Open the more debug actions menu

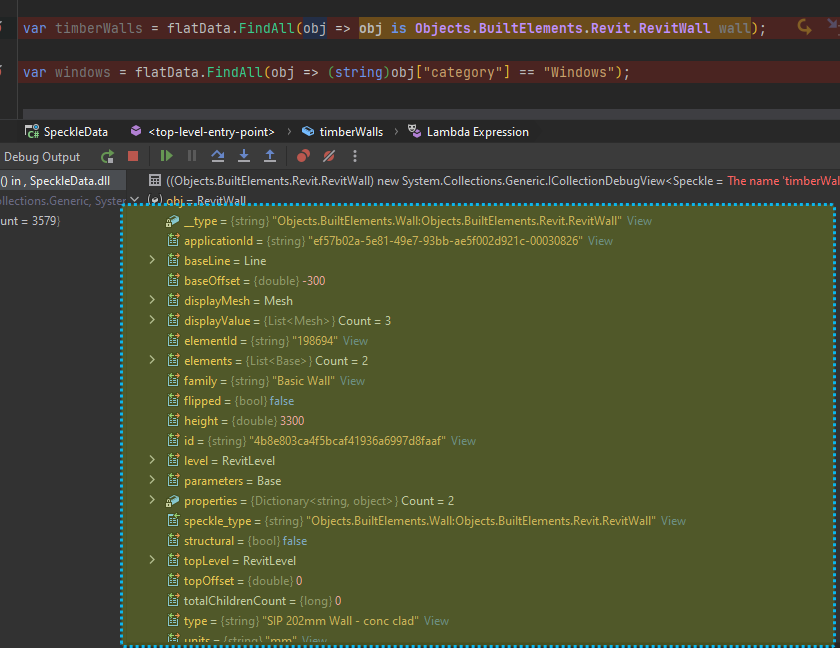[355, 157]
